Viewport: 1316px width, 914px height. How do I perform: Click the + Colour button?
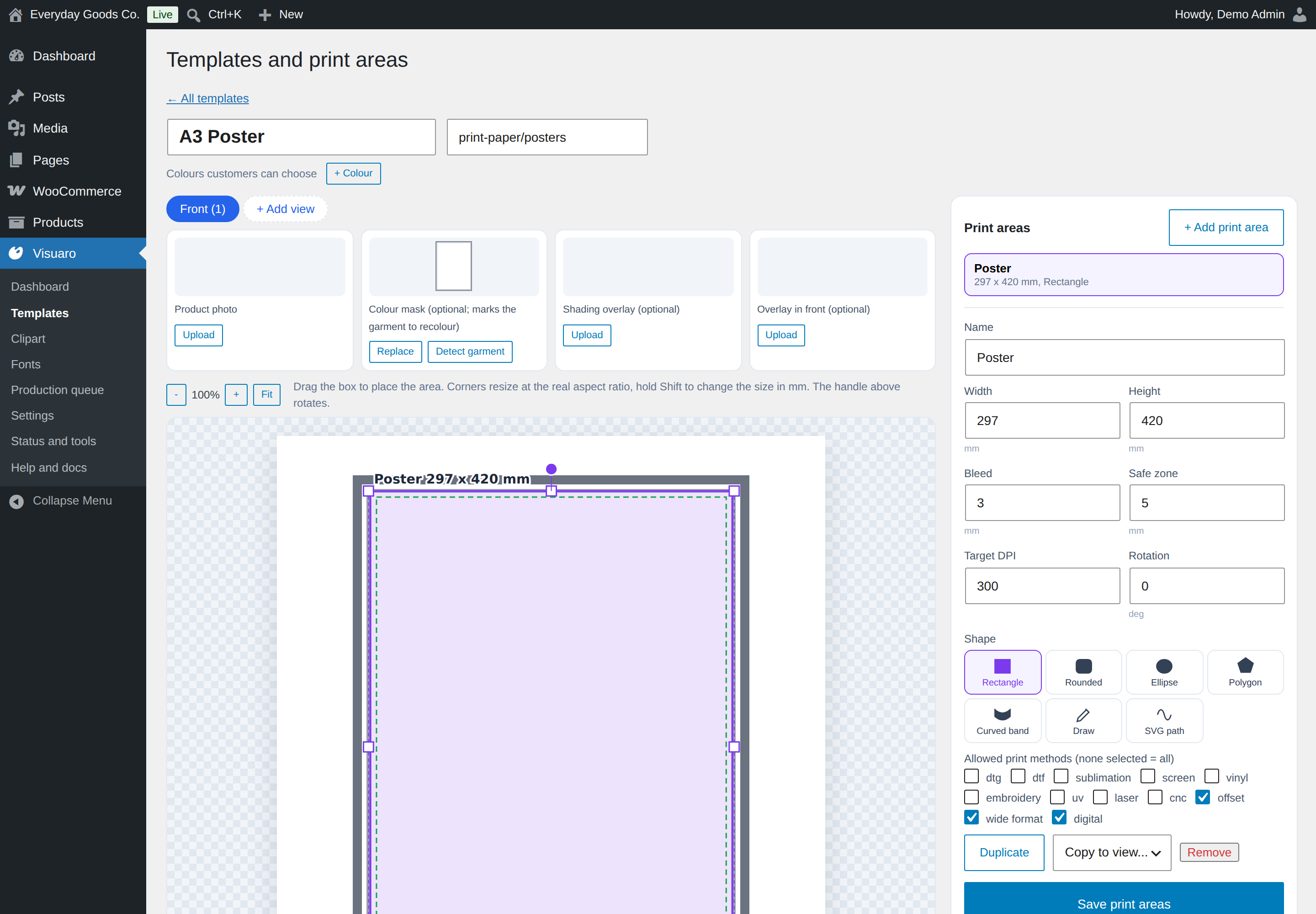[x=353, y=174]
